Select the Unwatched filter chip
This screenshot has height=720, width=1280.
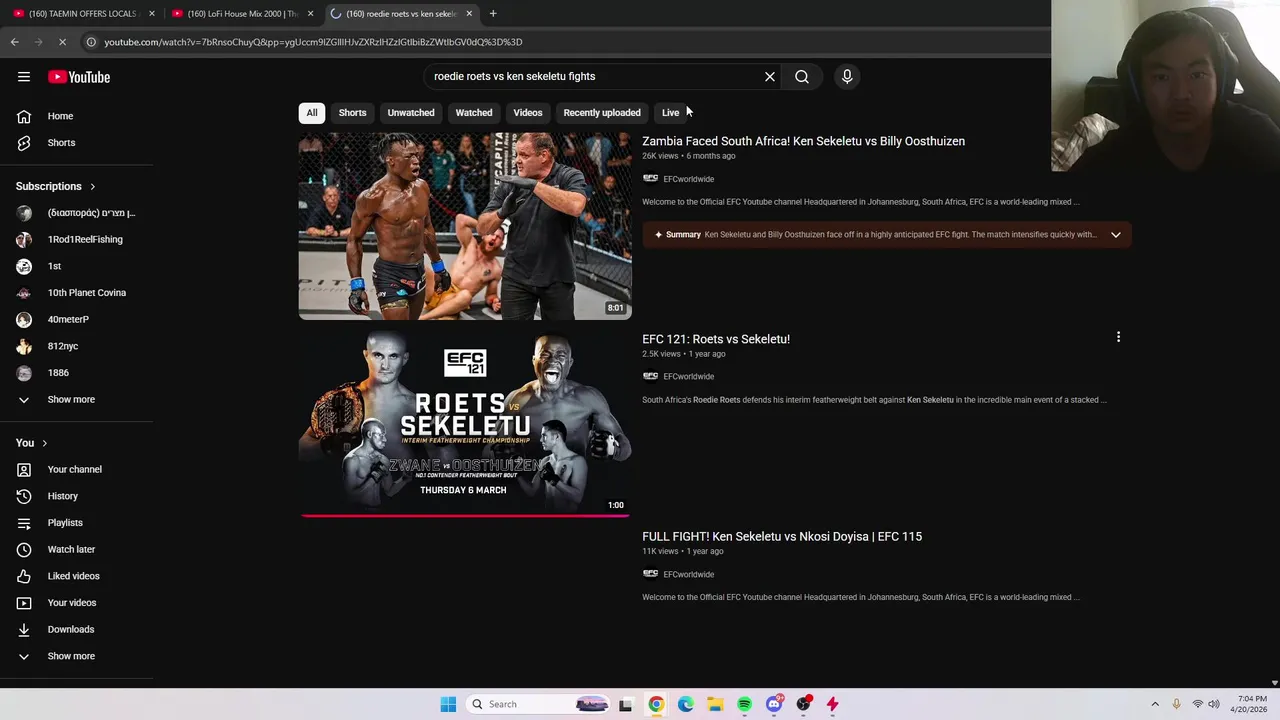pos(411,112)
